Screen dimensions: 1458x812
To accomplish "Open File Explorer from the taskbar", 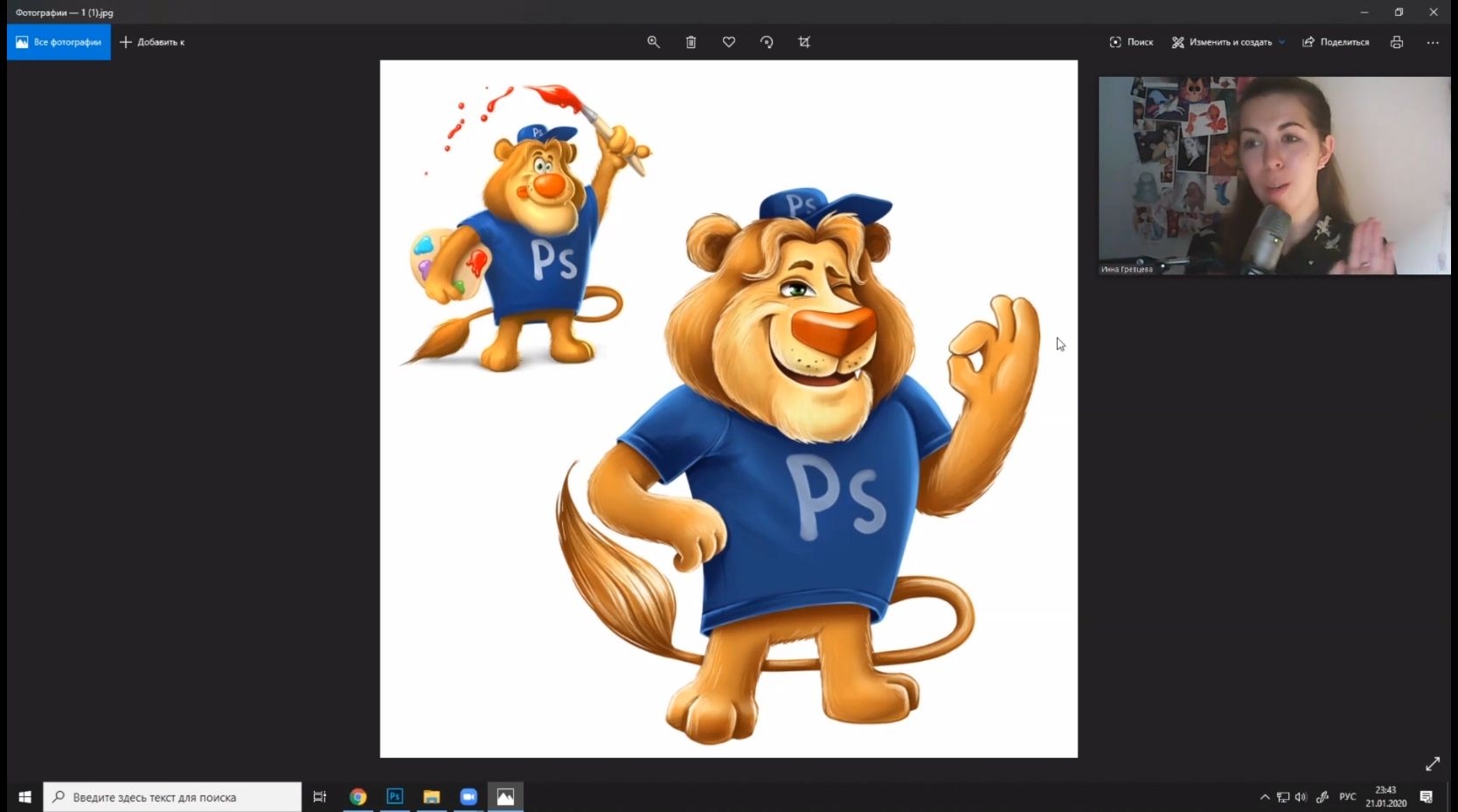I will click(x=432, y=797).
